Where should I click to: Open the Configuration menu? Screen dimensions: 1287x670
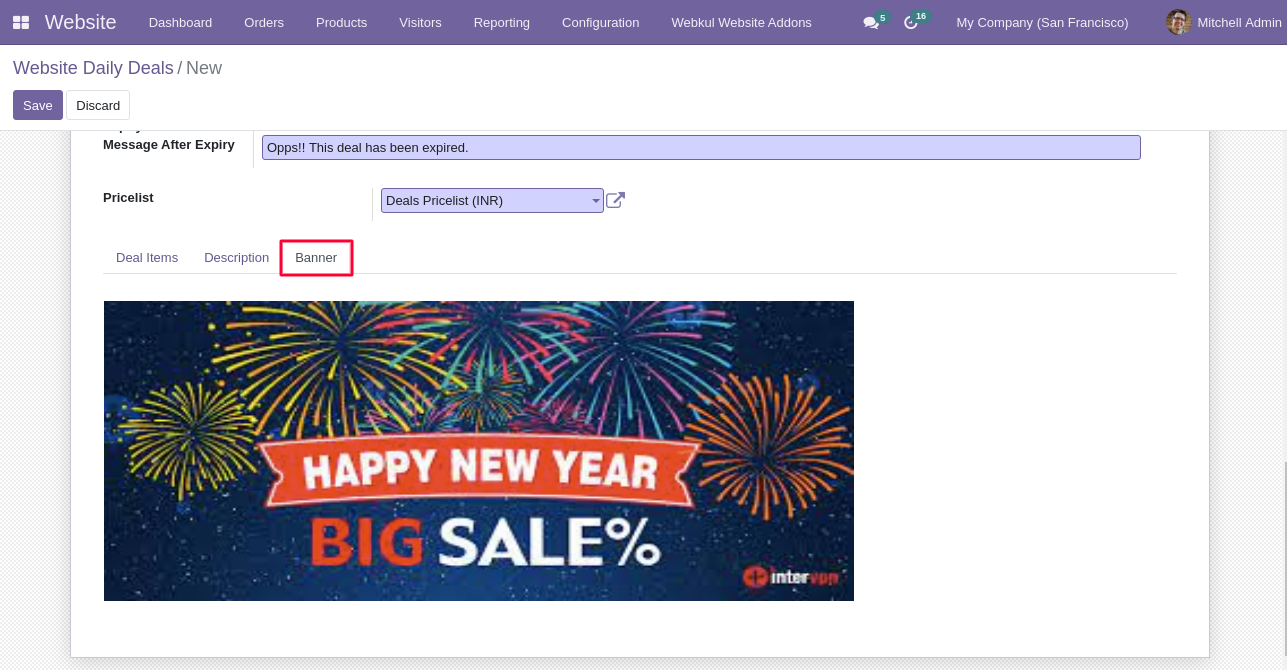point(601,22)
